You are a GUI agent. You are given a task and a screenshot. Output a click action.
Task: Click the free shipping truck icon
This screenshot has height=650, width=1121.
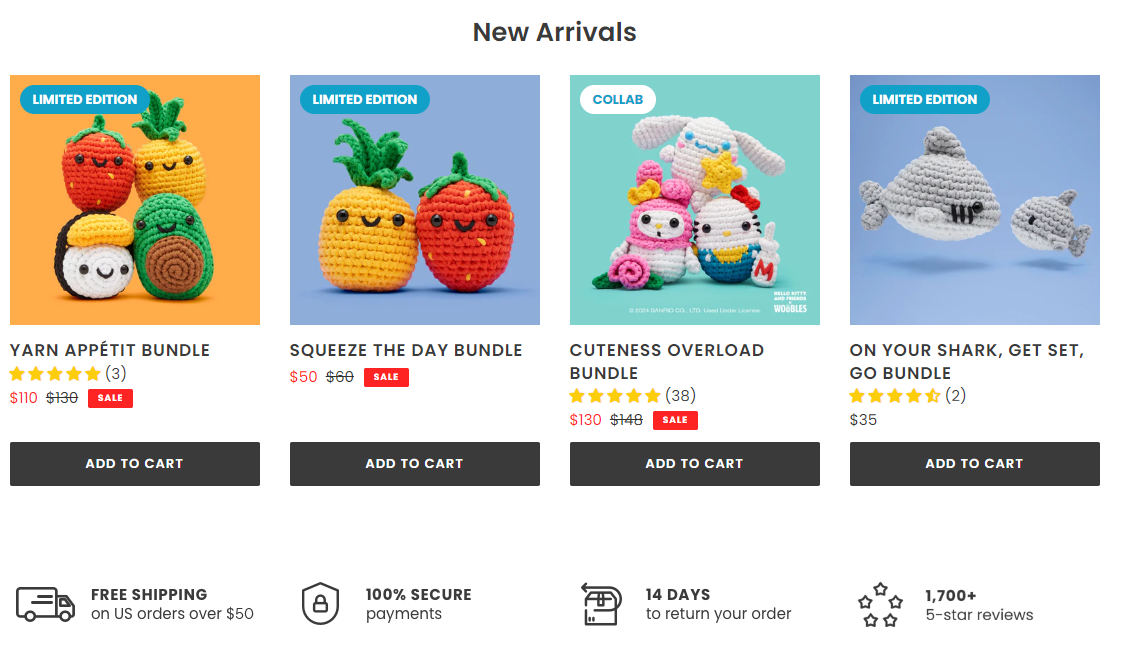[x=45, y=604]
